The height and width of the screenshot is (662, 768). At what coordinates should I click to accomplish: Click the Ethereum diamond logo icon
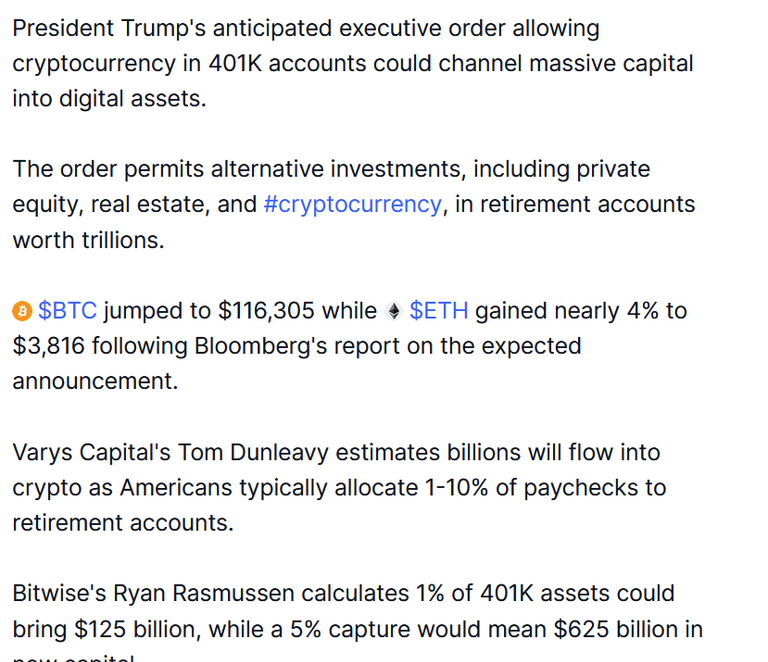(393, 311)
